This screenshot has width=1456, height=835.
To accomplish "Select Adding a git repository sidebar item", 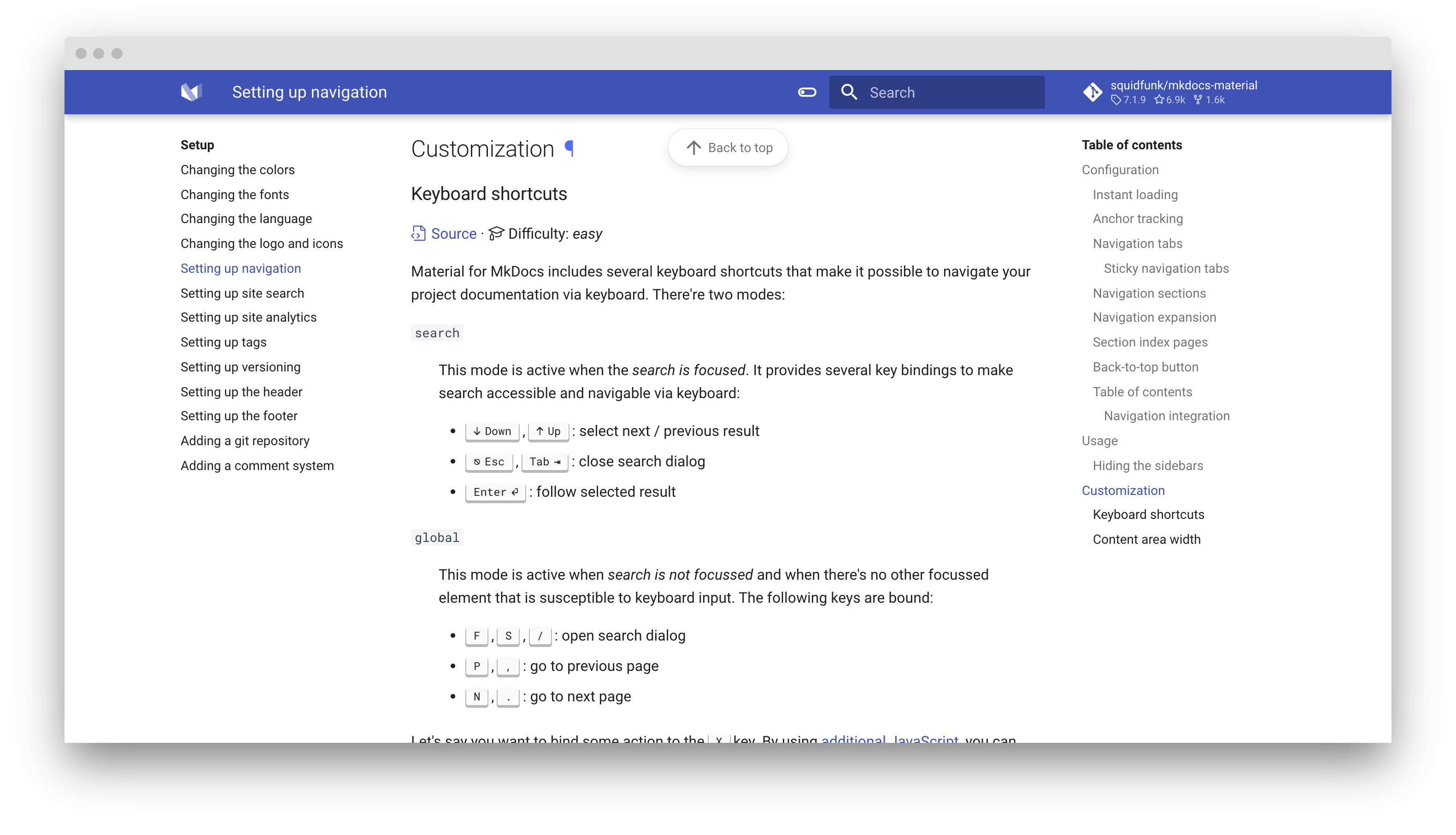I will pos(245,440).
